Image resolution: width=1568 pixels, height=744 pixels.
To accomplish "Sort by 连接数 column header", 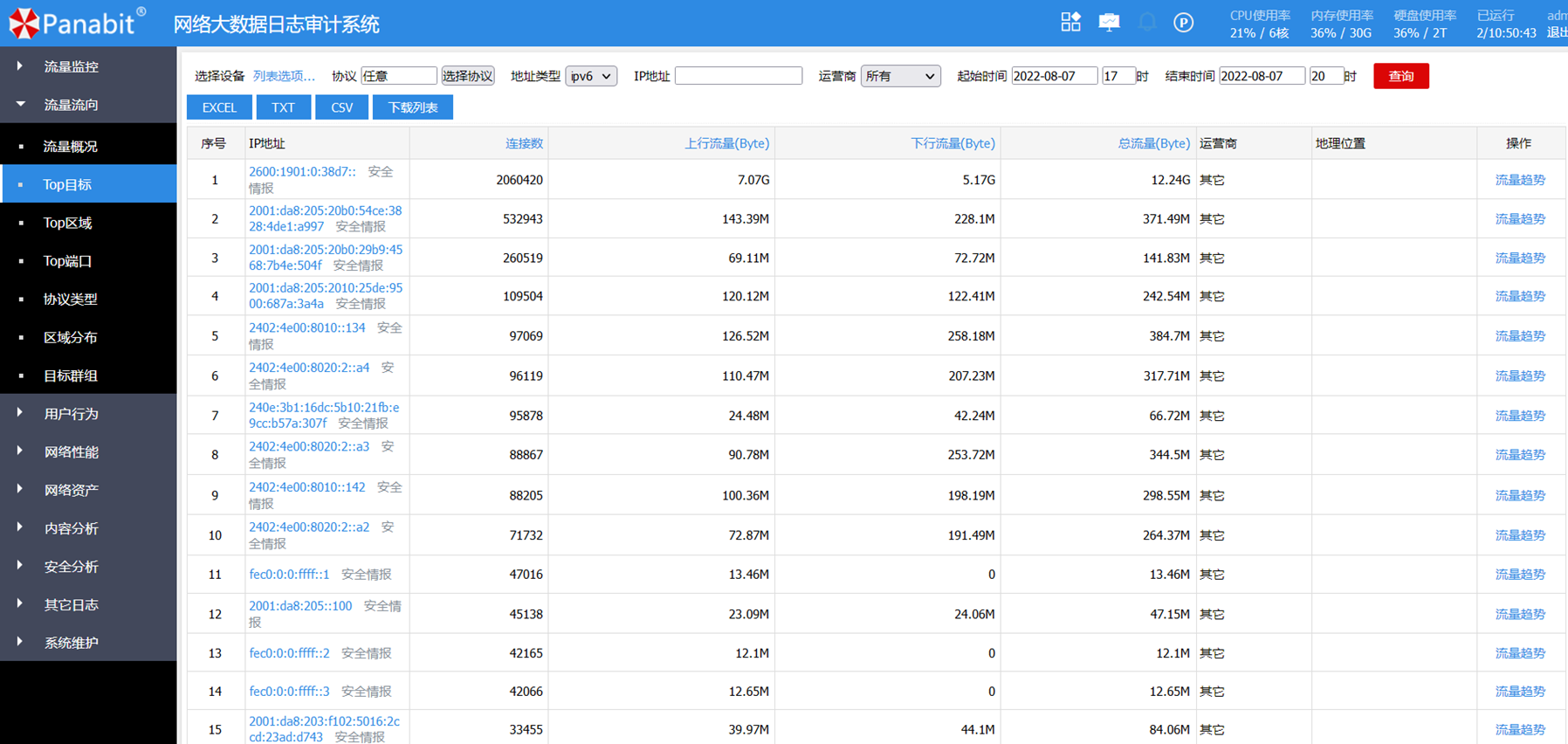I will [x=525, y=143].
